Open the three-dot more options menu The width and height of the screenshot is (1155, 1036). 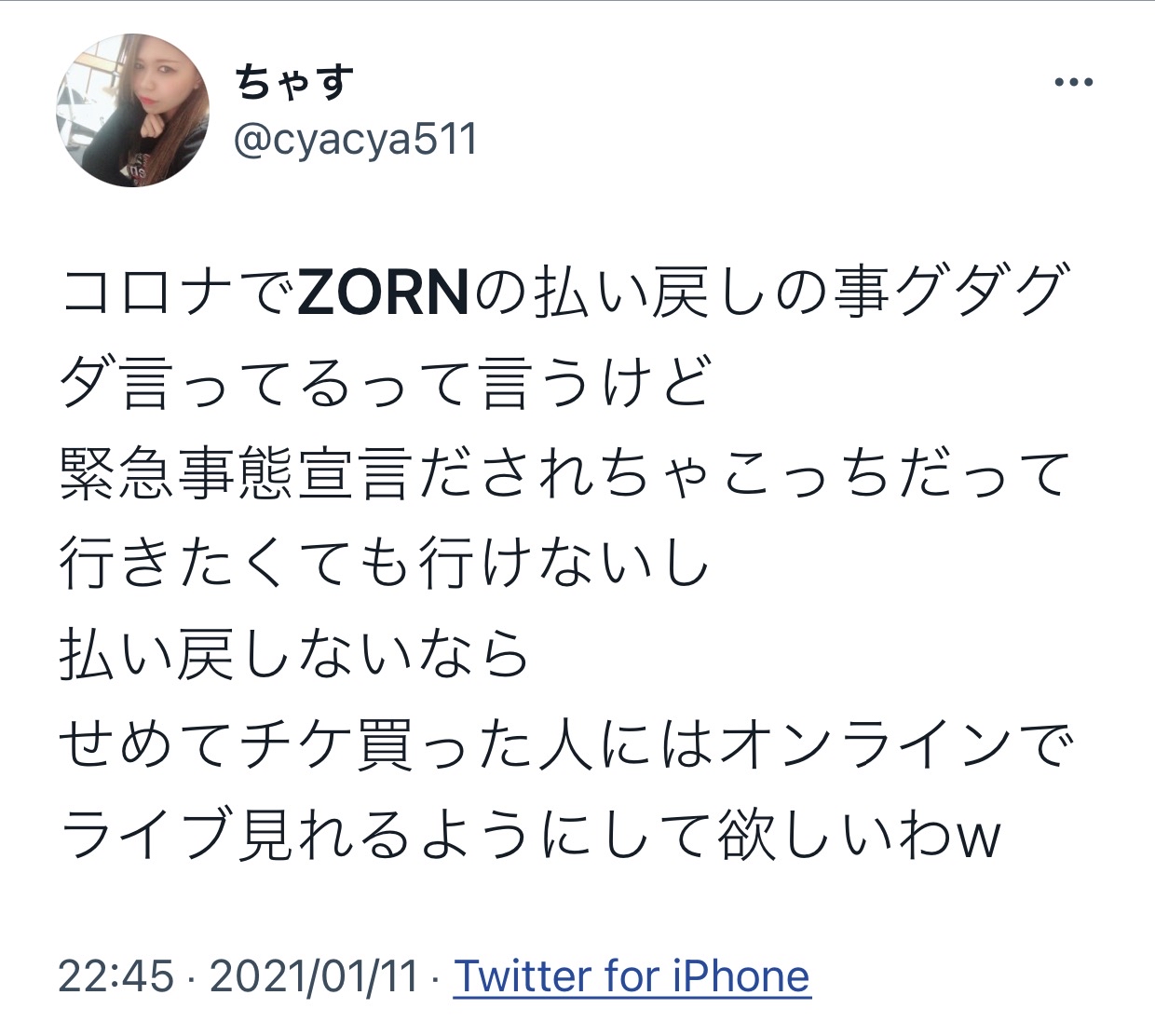(x=1073, y=83)
